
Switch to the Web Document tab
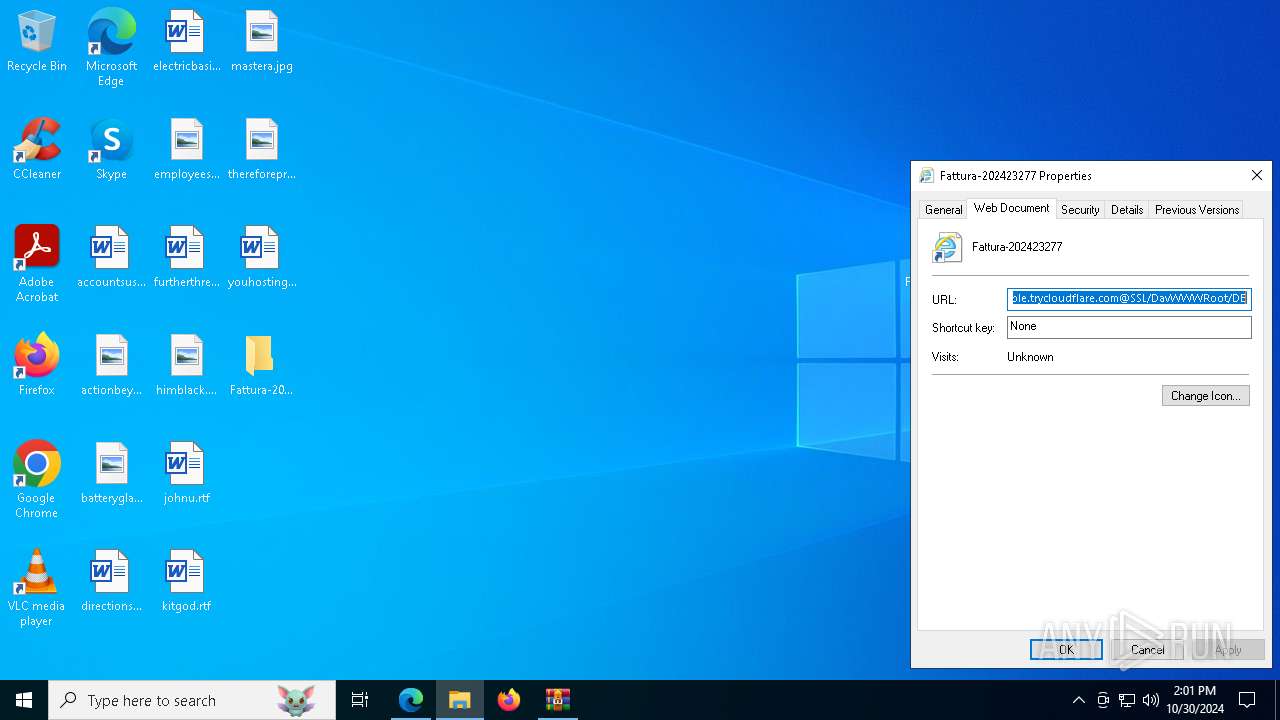point(1011,208)
